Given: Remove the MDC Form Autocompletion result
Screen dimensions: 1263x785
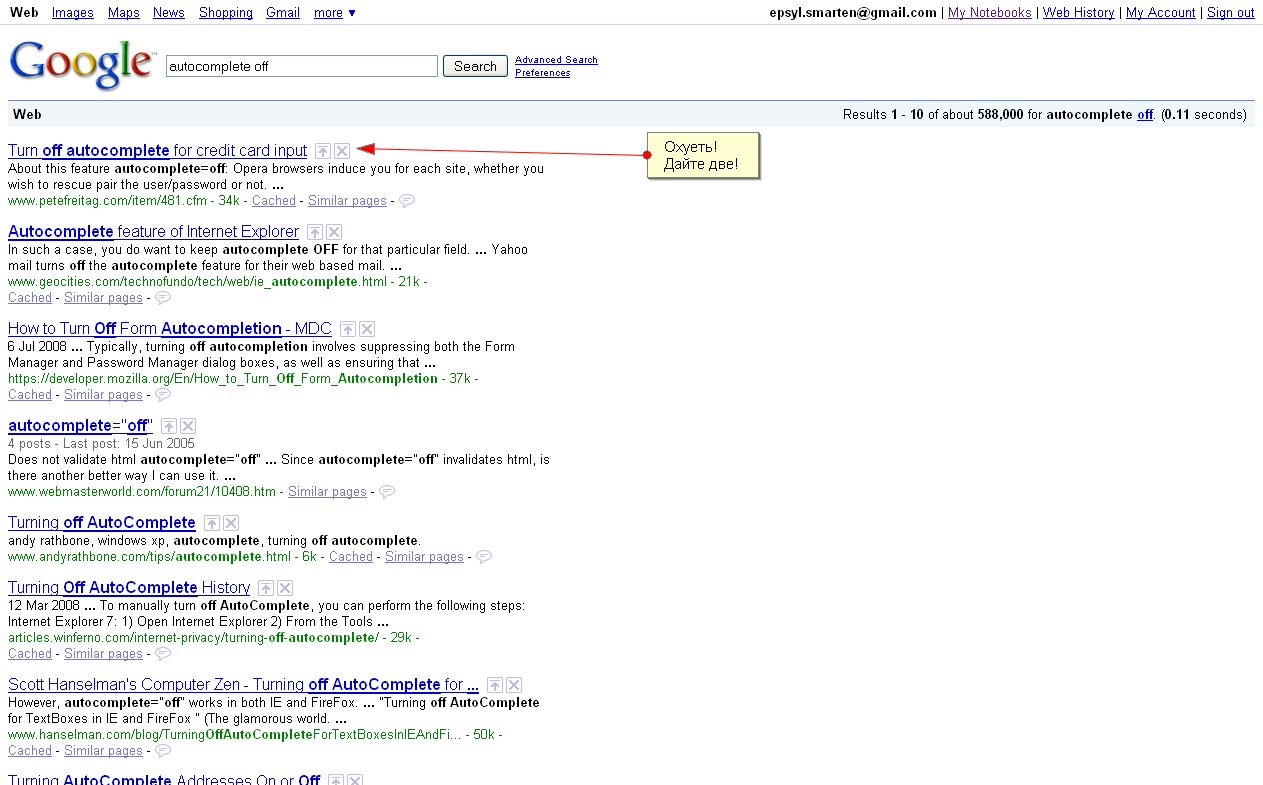Looking at the screenshot, I should 367,329.
